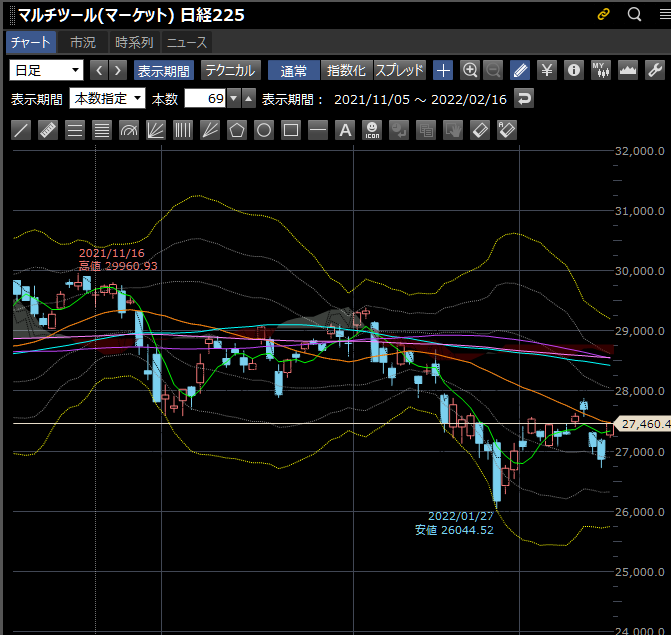This screenshot has width=671, height=635.
Task: Switch to the ニュース tab
Action: point(187,42)
